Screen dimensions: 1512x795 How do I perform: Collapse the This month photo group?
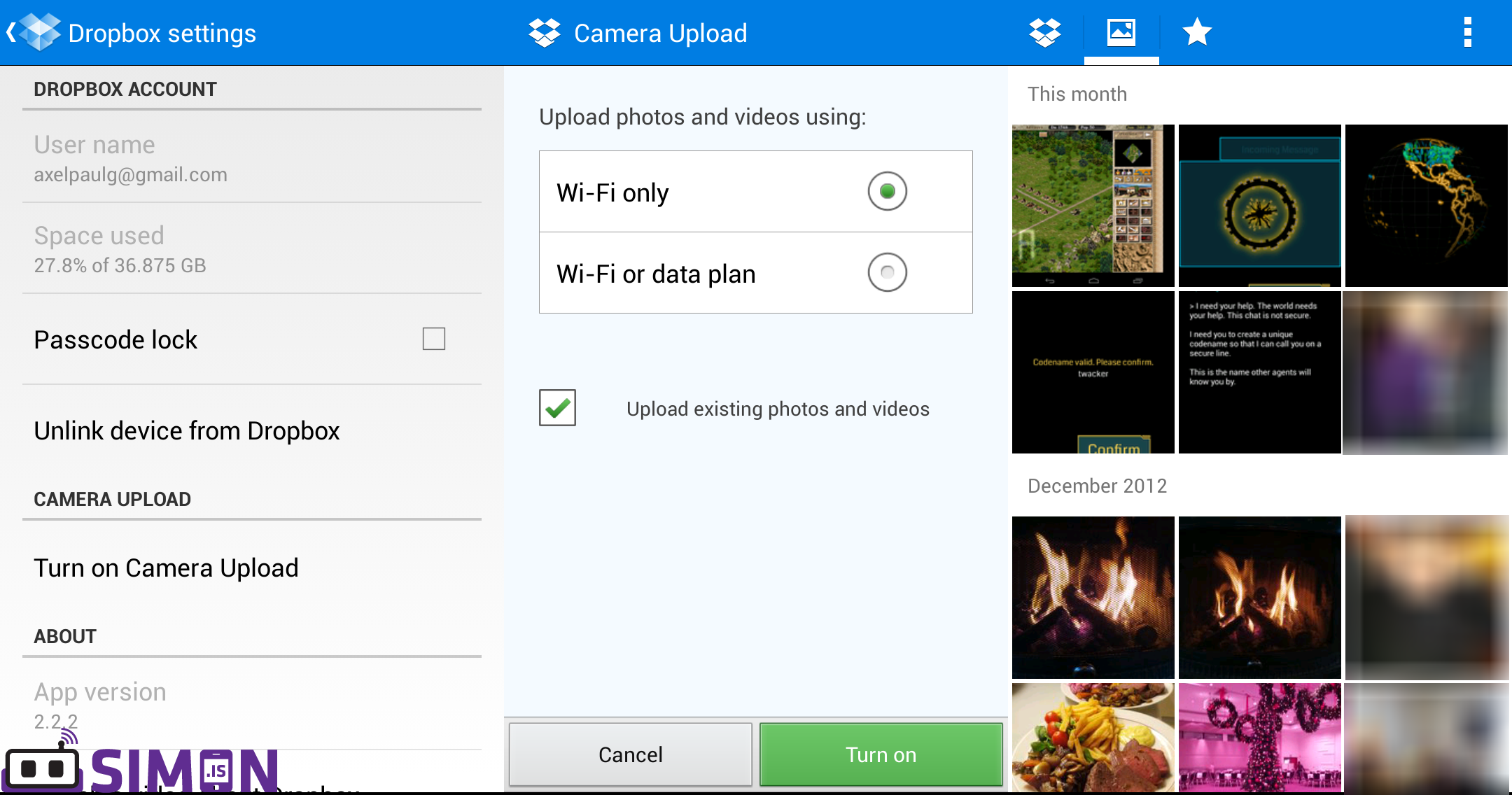click(x=1077, y=93)
